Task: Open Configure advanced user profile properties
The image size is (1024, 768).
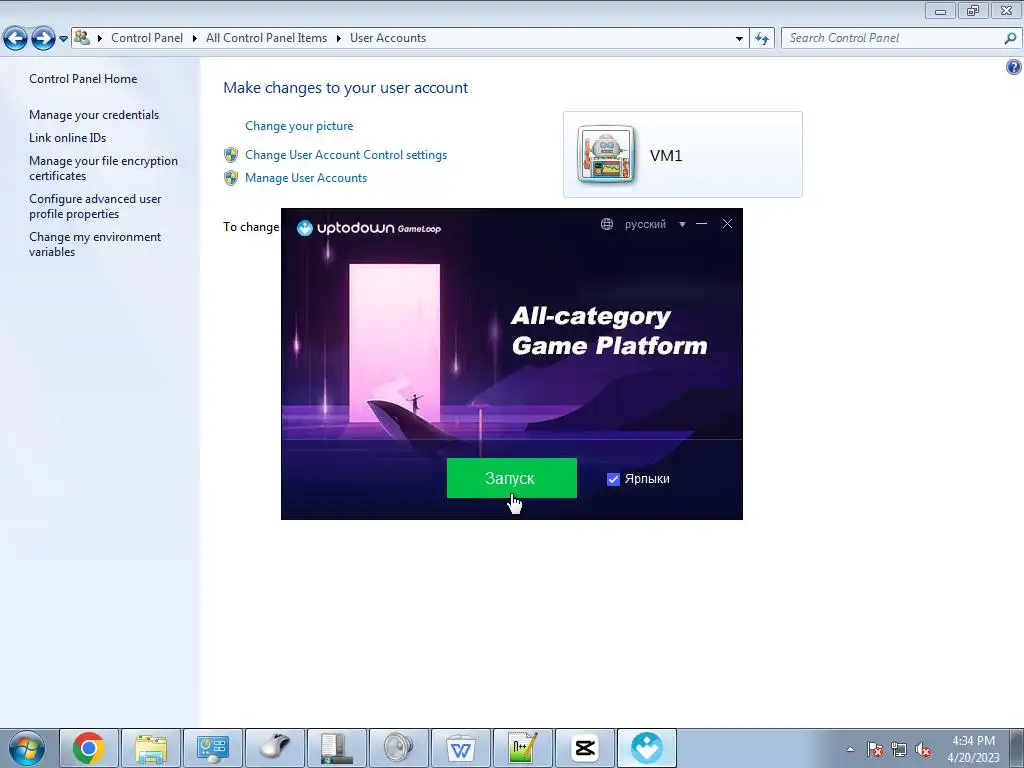Action: 95,206
